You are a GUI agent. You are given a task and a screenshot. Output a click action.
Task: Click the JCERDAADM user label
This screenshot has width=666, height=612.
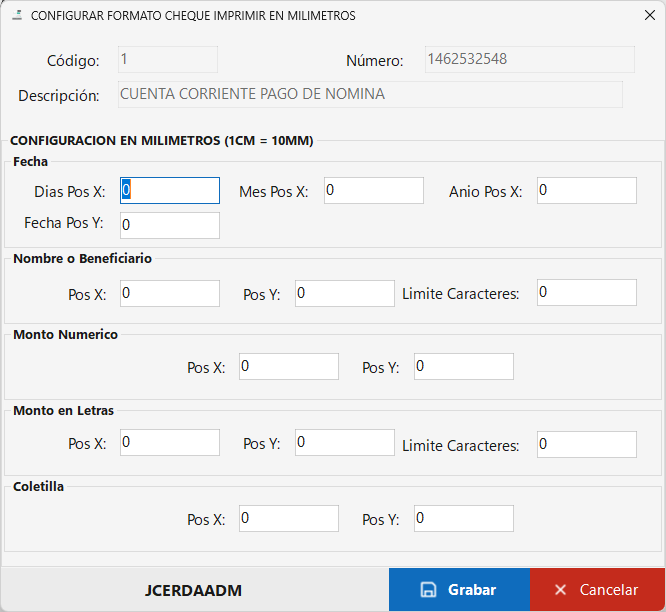[193, 590]
